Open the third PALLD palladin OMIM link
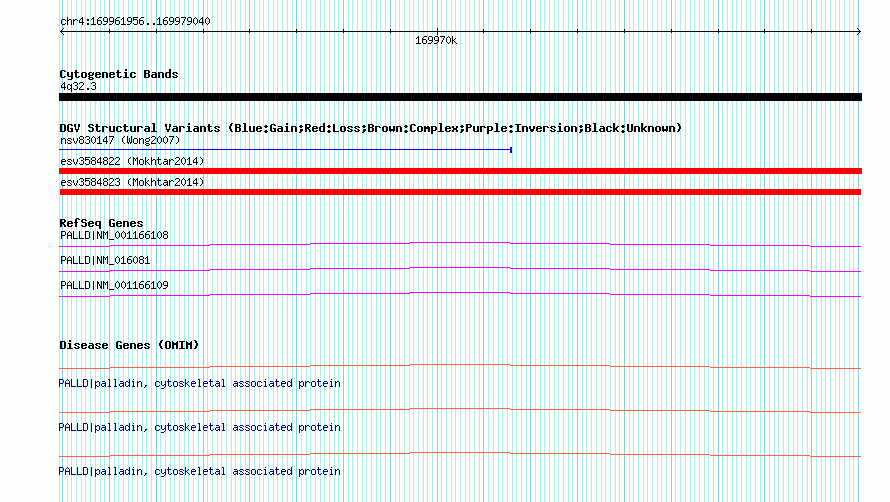This screenshot has width=890, height=502. tap(199, 471)
